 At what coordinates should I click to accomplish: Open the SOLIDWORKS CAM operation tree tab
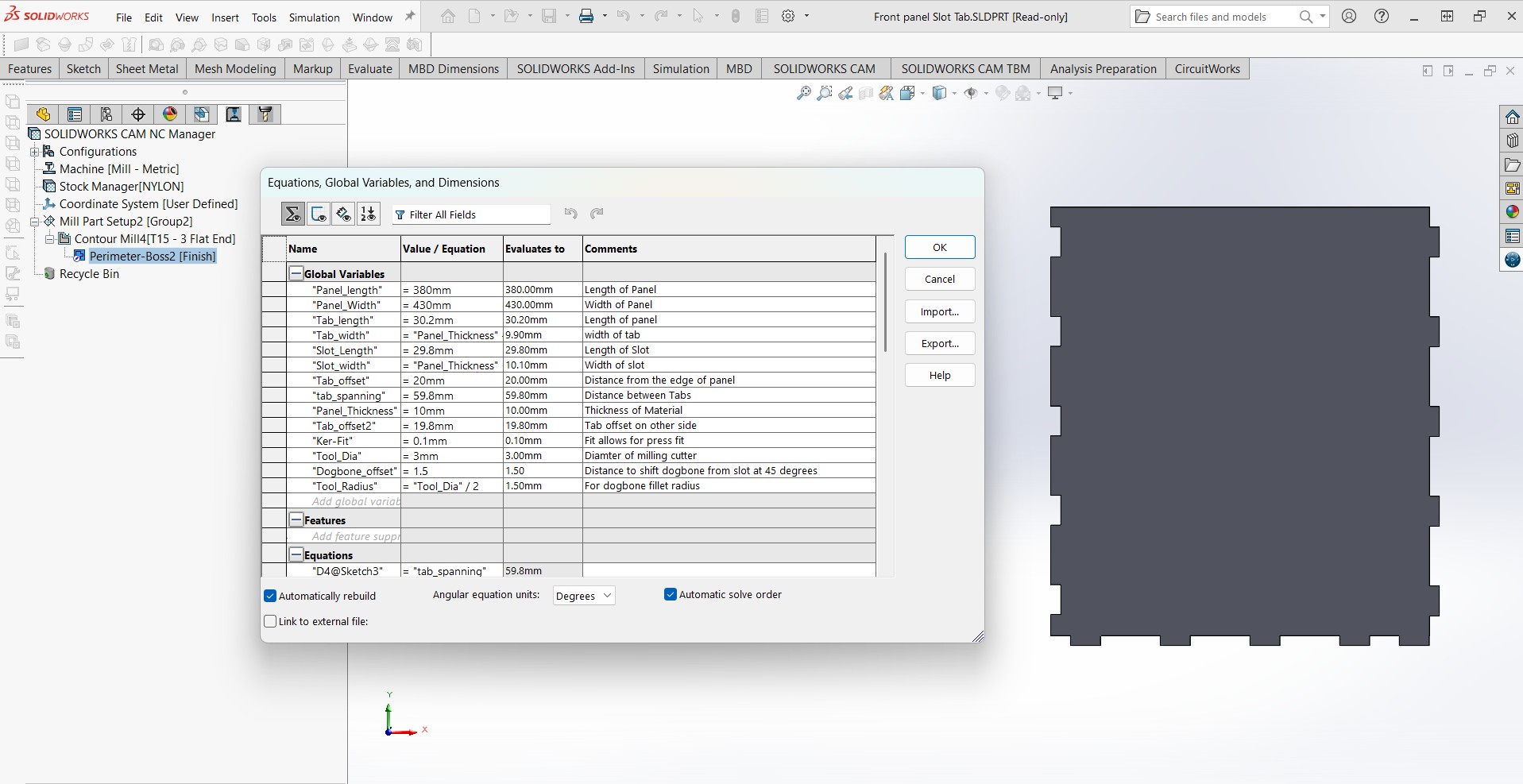pos(234,114)
